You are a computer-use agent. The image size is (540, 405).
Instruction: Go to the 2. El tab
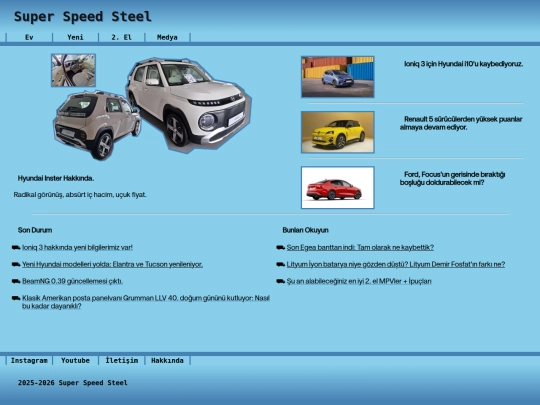[122, 37]
